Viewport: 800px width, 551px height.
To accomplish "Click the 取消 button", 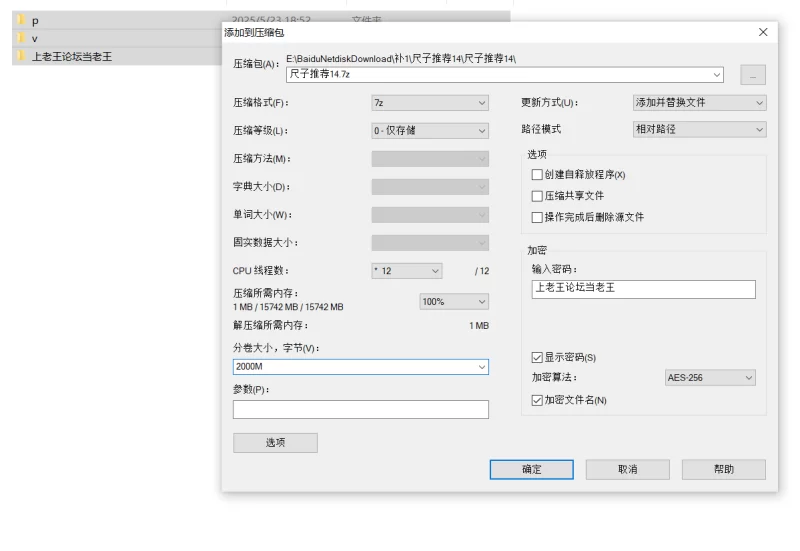I will 628,469.
